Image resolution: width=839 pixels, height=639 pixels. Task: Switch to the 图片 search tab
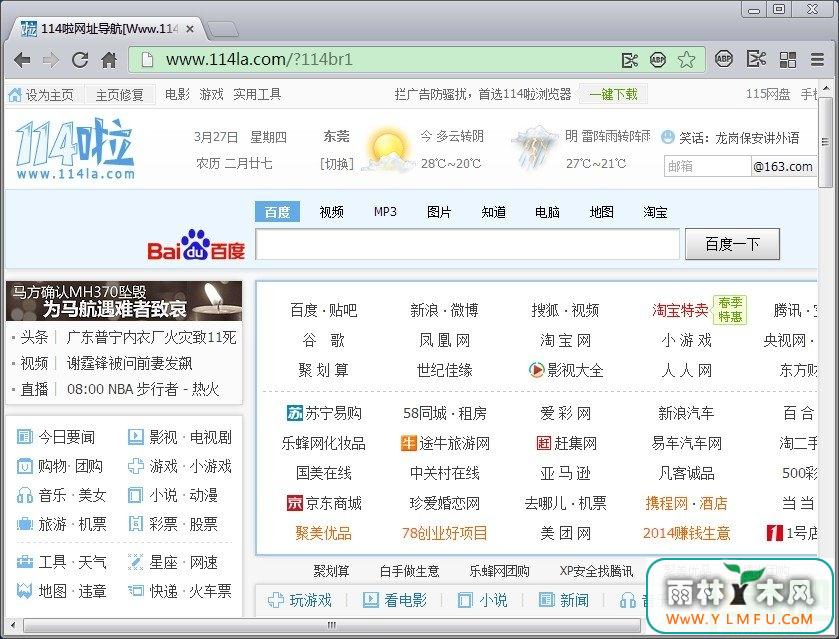[439, 212]
